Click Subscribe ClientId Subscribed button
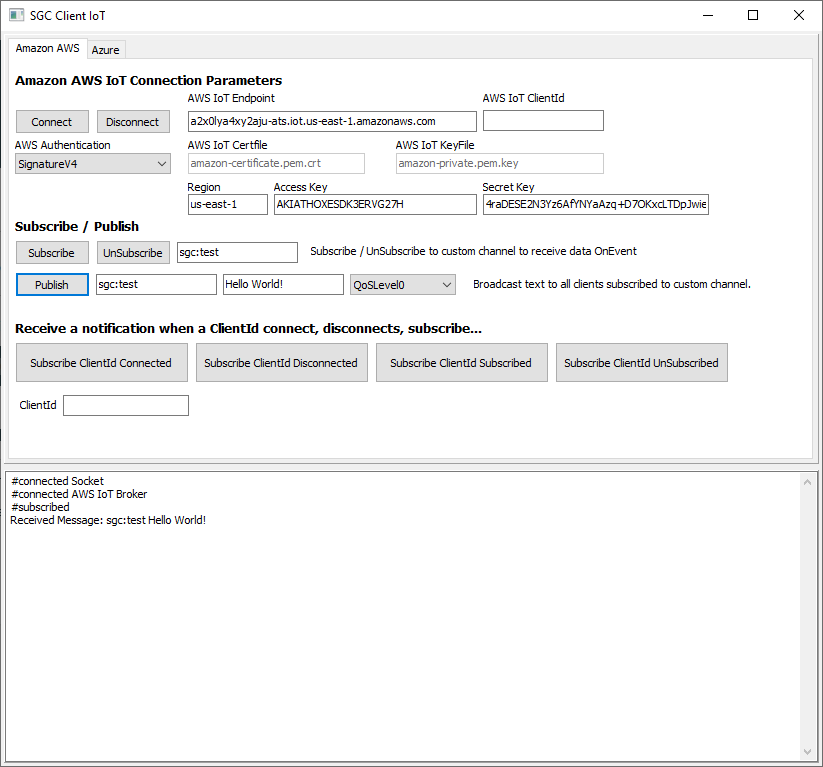 point(462,363)
